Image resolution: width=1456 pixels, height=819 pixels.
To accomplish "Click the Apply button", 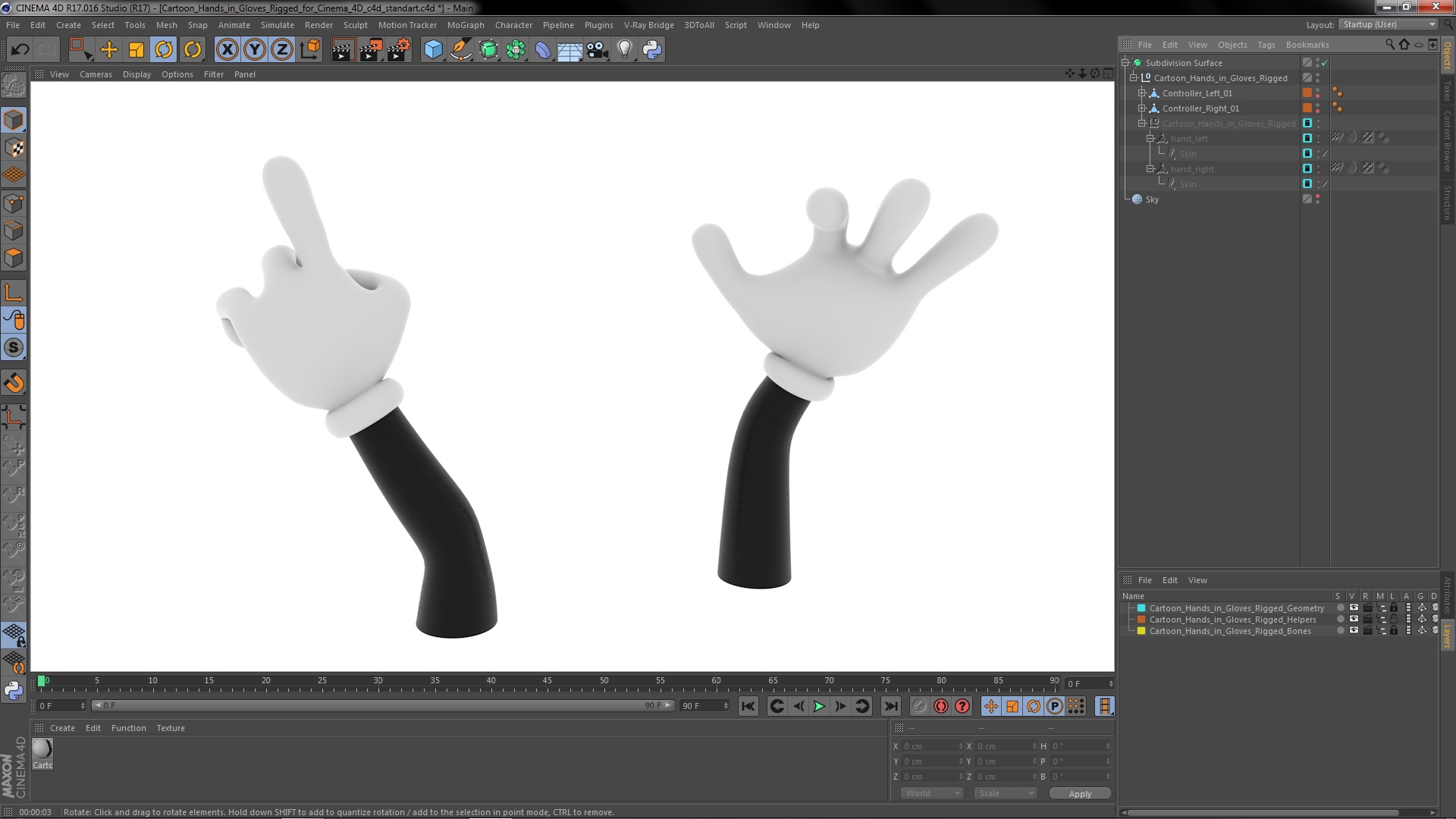I will coord(1080,794).
